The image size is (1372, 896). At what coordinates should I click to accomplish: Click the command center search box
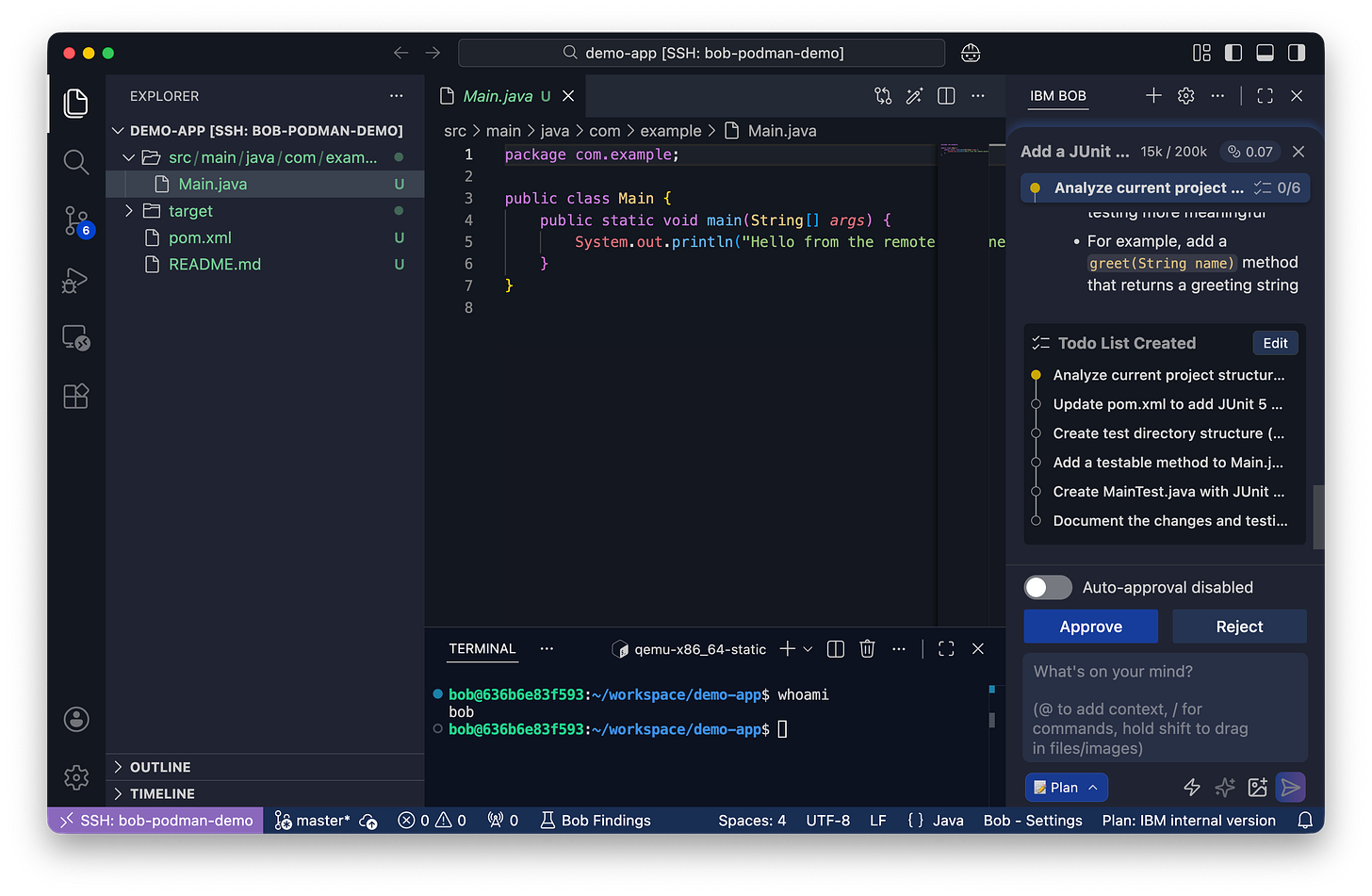click(702, 53)
